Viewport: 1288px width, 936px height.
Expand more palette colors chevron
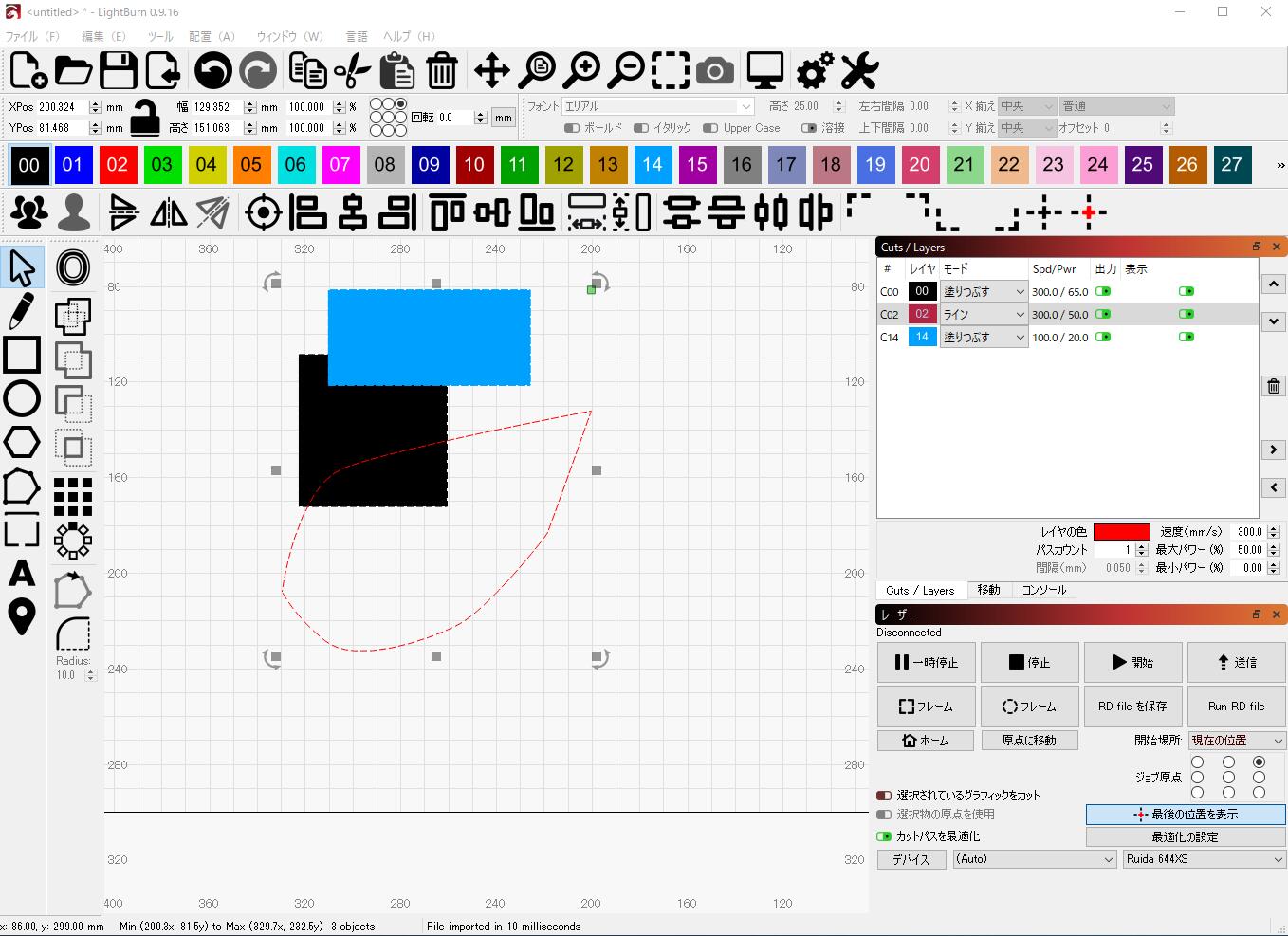(x=1279, y=165)
